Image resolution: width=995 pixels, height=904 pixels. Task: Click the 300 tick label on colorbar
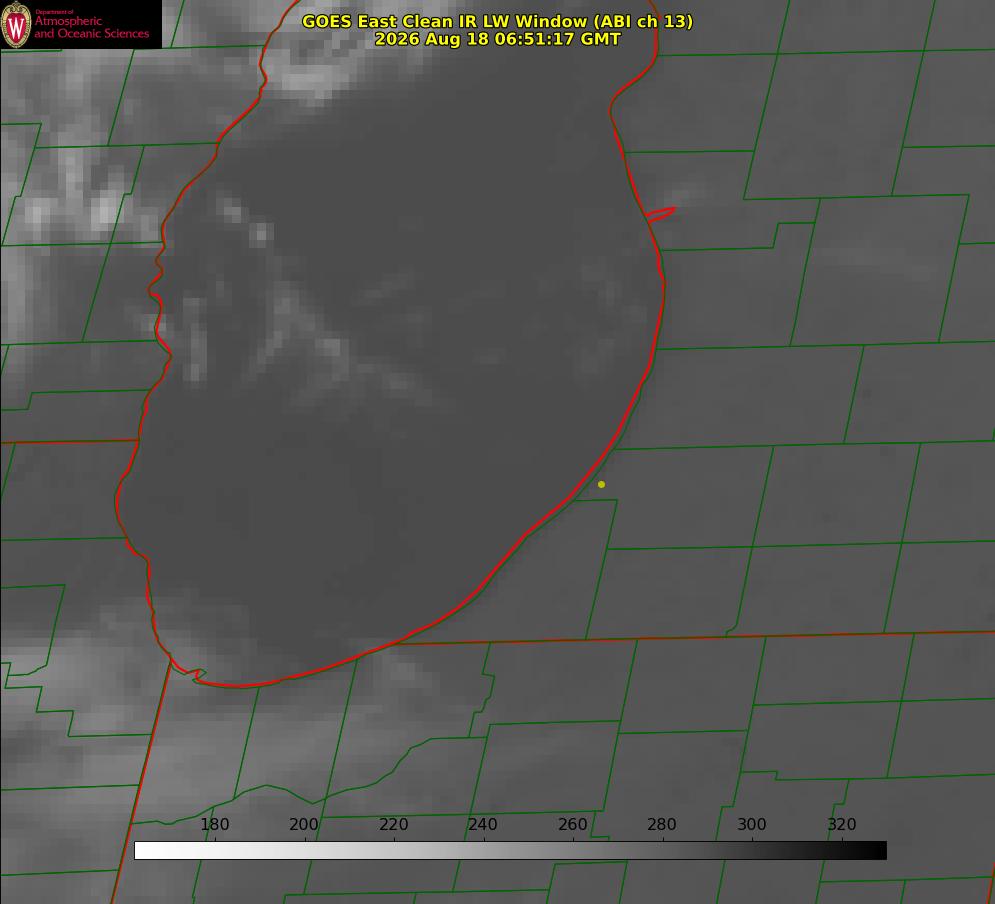click(752, 824)
